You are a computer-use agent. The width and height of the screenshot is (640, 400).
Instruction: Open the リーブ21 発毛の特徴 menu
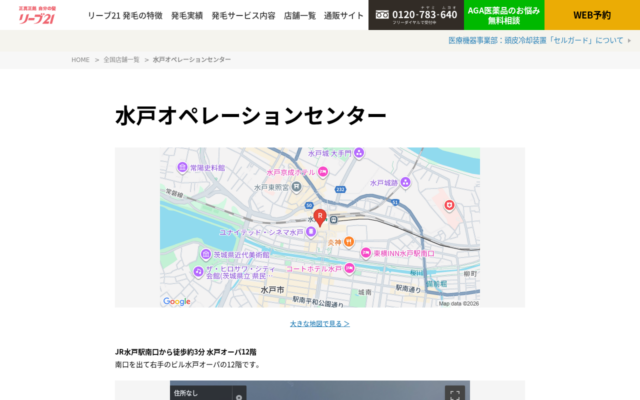click(x=124, y=15)
